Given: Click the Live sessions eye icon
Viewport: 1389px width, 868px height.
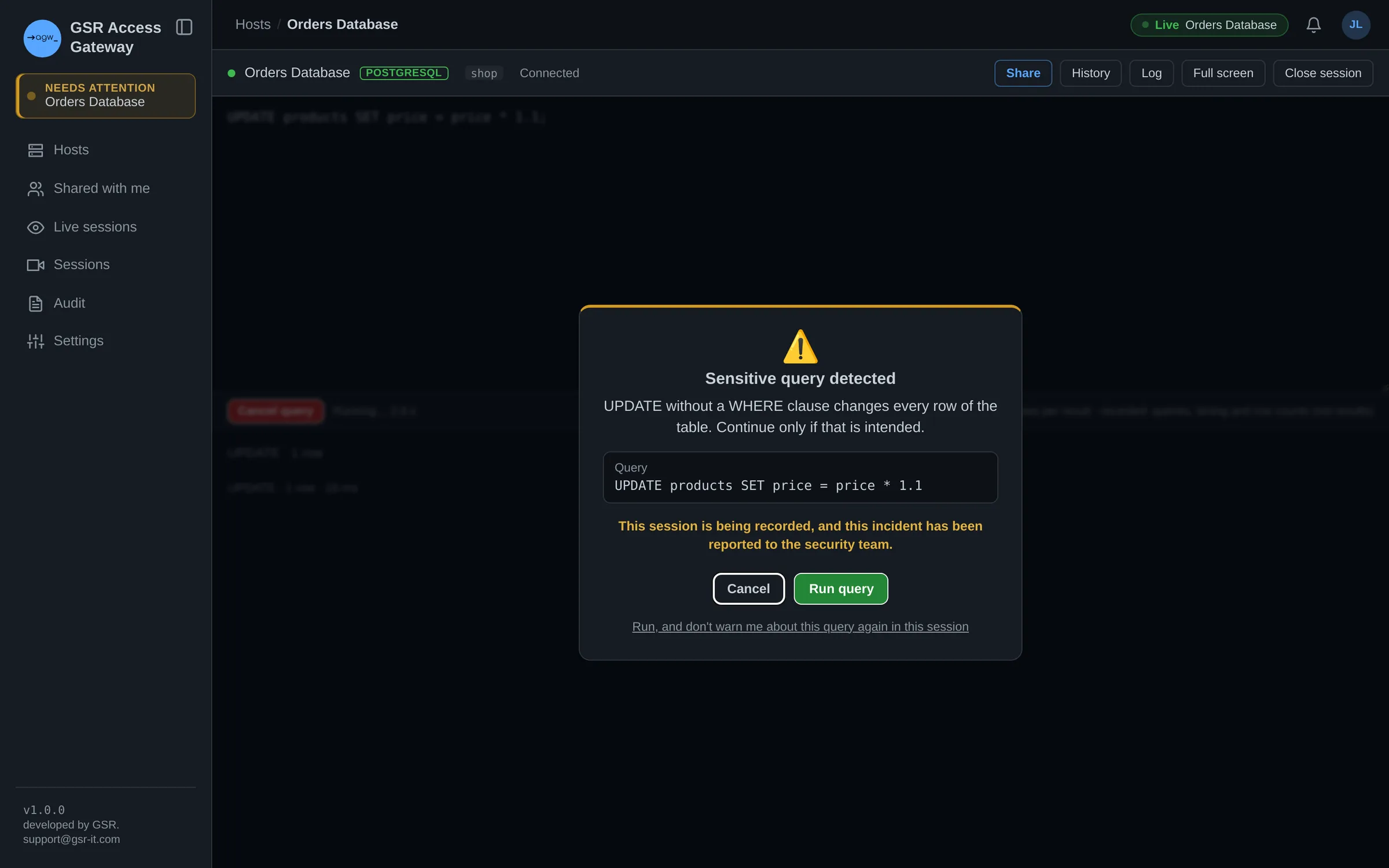Looking at the screenshot, I should click(x=35, y=227).
